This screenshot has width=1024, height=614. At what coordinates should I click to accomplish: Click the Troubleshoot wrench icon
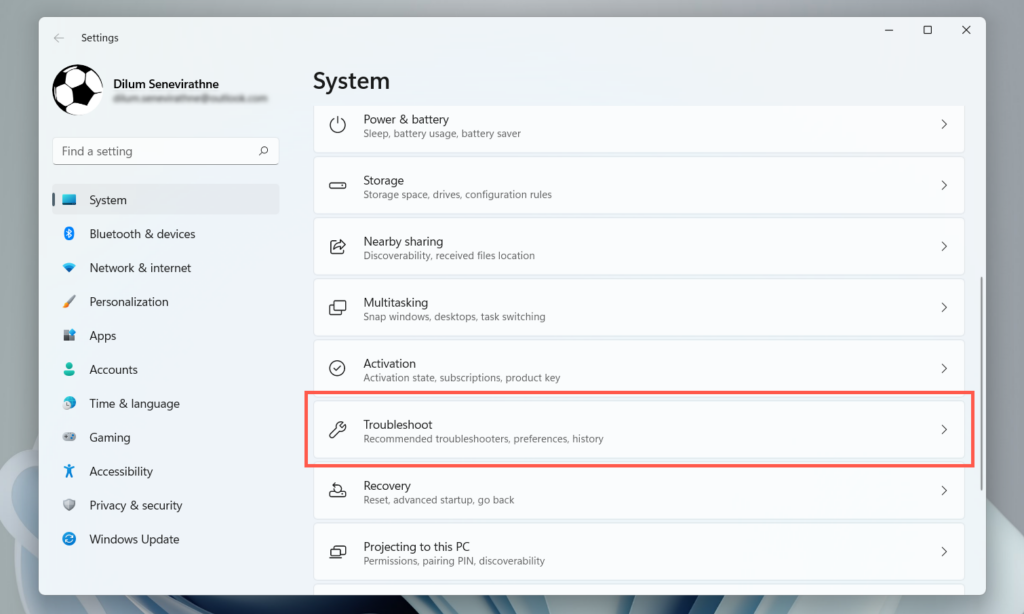[338, 430]
